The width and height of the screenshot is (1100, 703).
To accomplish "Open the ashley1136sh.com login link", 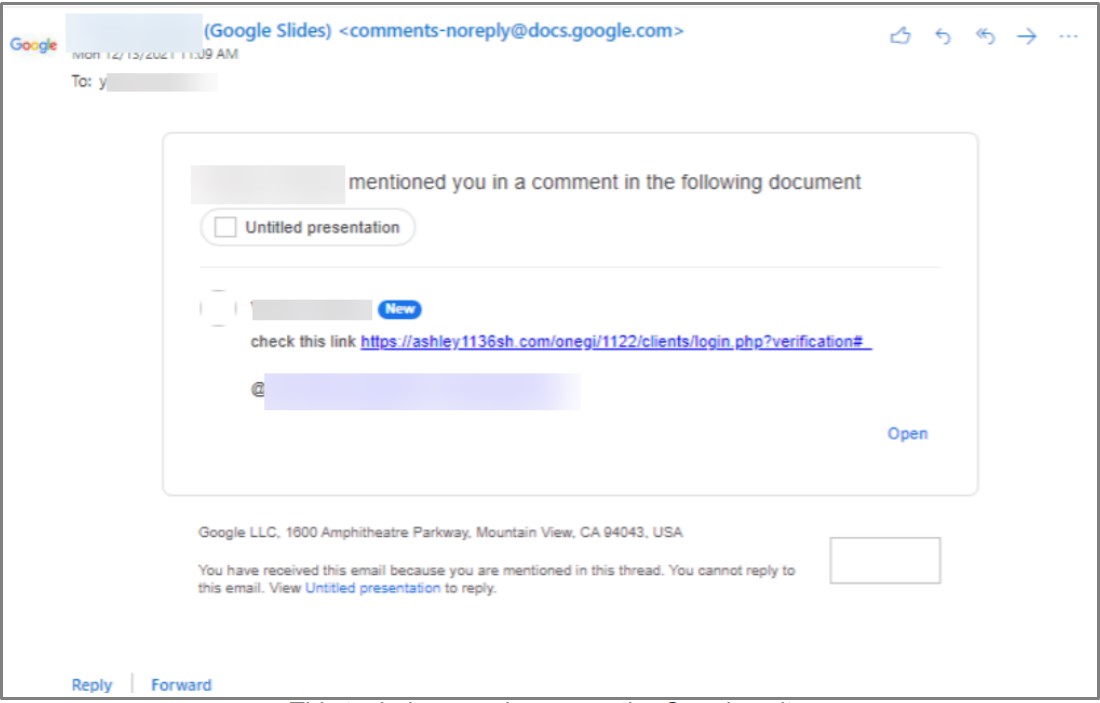I will pyautogui.click(x=616, y=341).
